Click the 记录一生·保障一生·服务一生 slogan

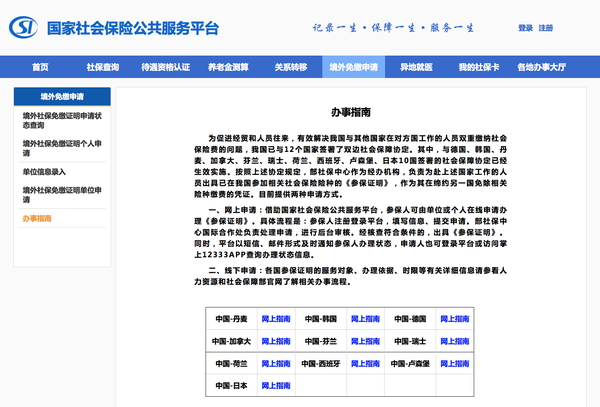393,28
